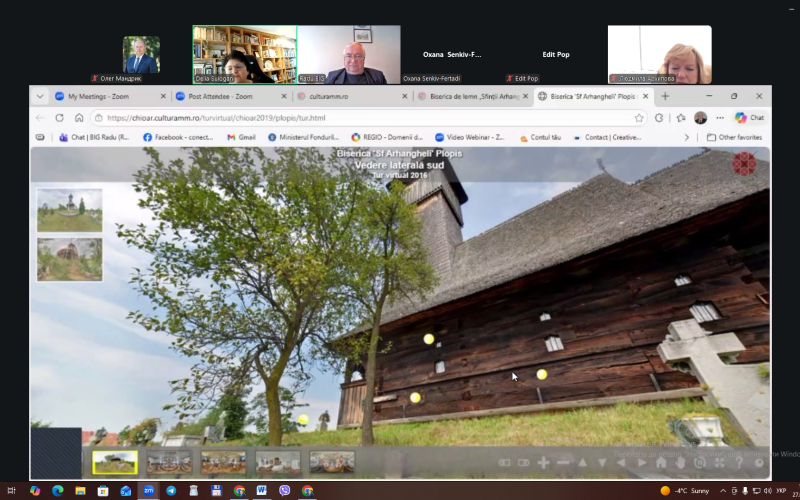The height and width of the screenshot is (500, 800).
Task: Click the browser refresh icon
Action: click(59, 117)
